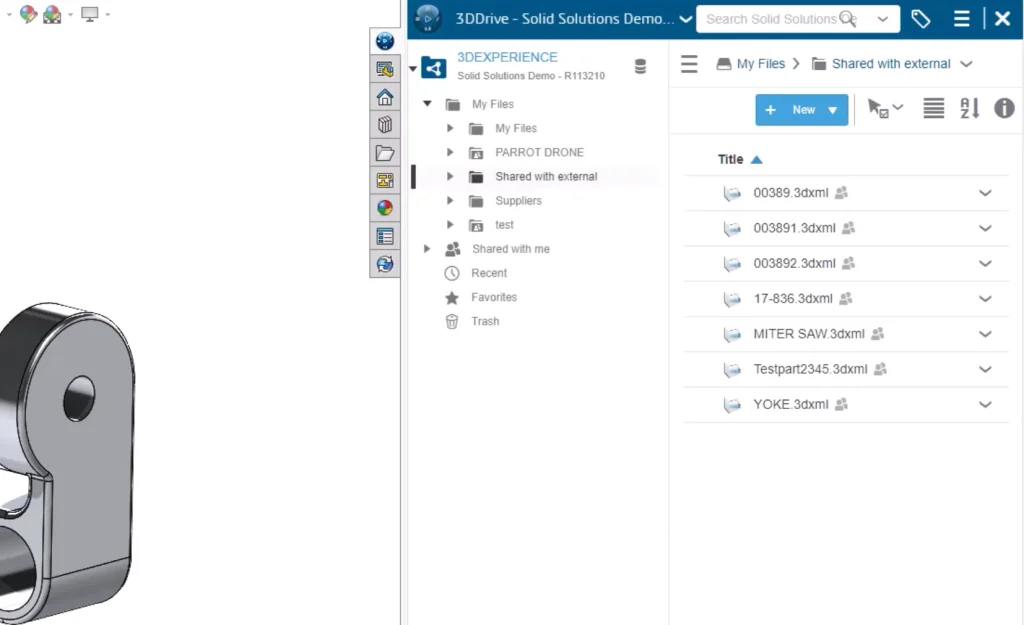Open the globe refresh tab in task pane

pos(385,264)
